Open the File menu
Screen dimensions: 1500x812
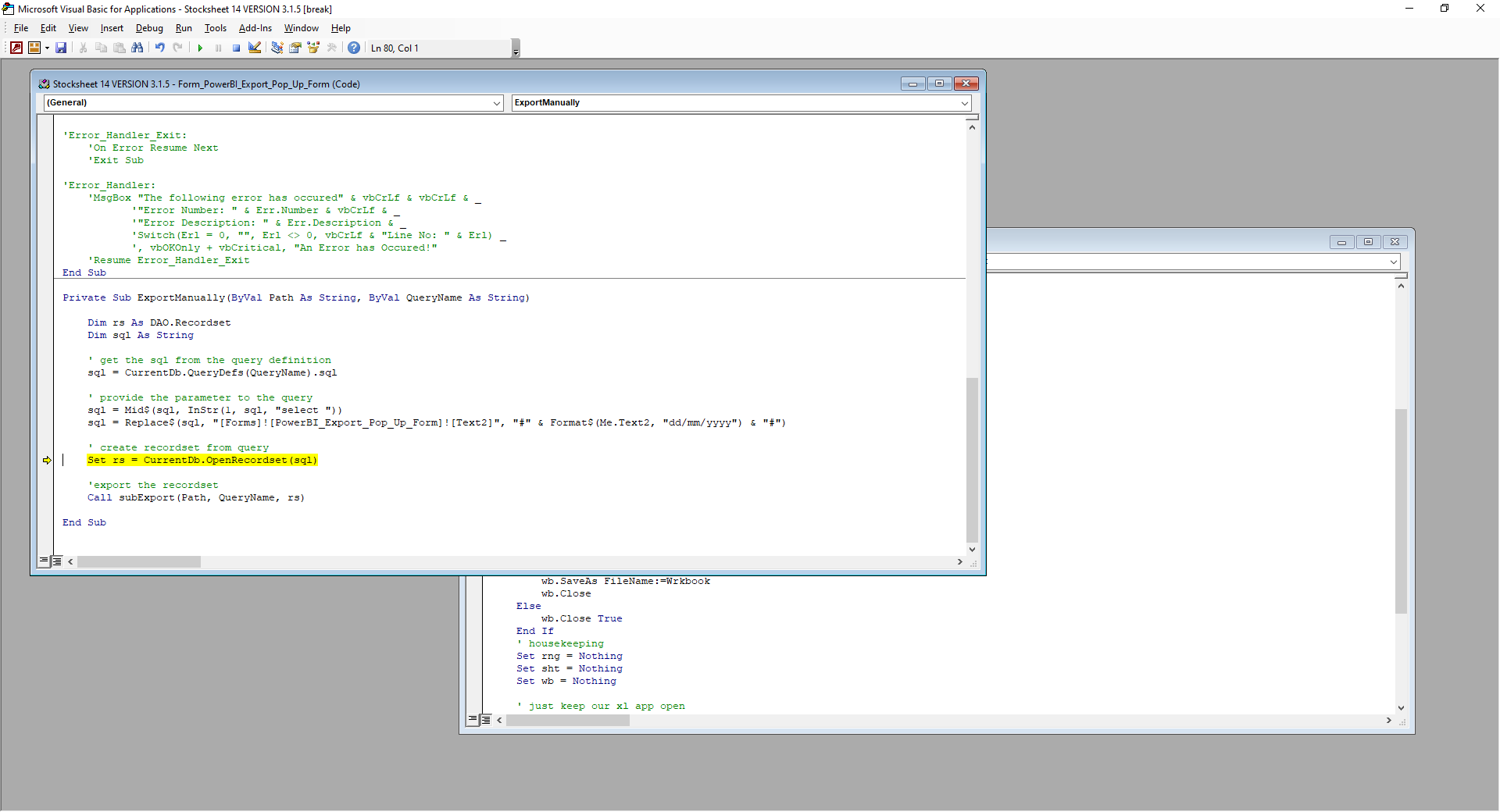pos(21,28)
